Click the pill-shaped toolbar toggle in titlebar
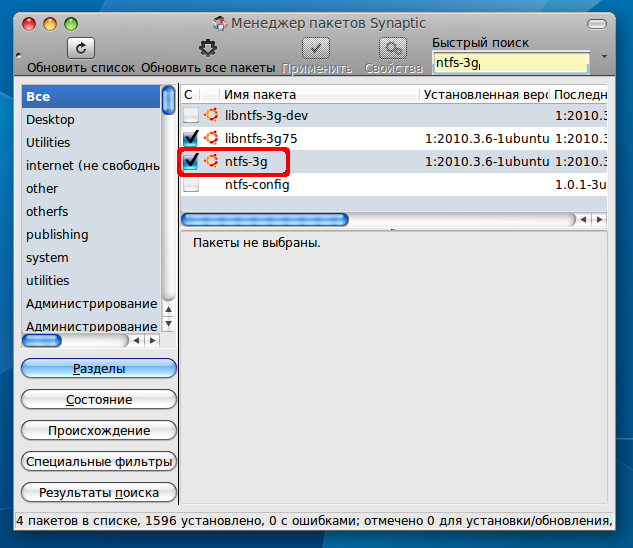633x548 pixels. coord(597,24)
